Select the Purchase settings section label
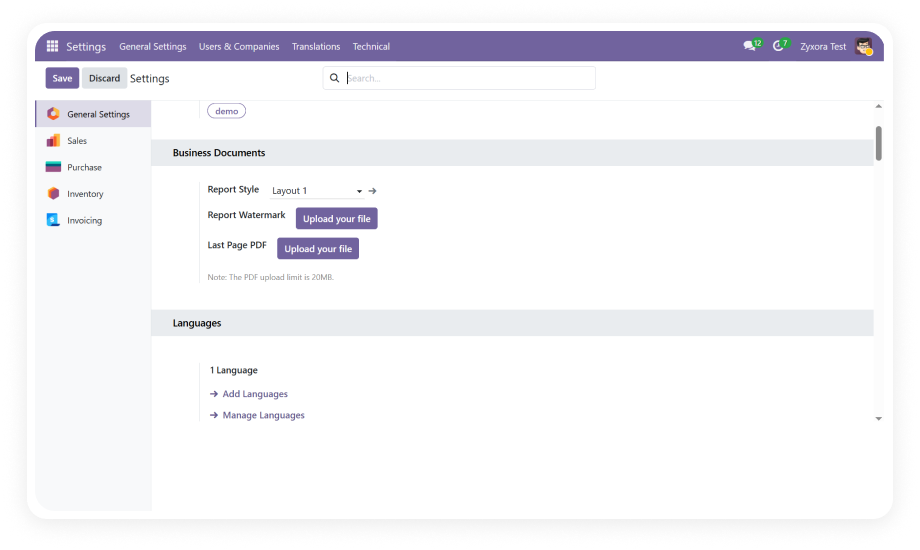Viewport: 920px width, 550px height. point(84,167)
